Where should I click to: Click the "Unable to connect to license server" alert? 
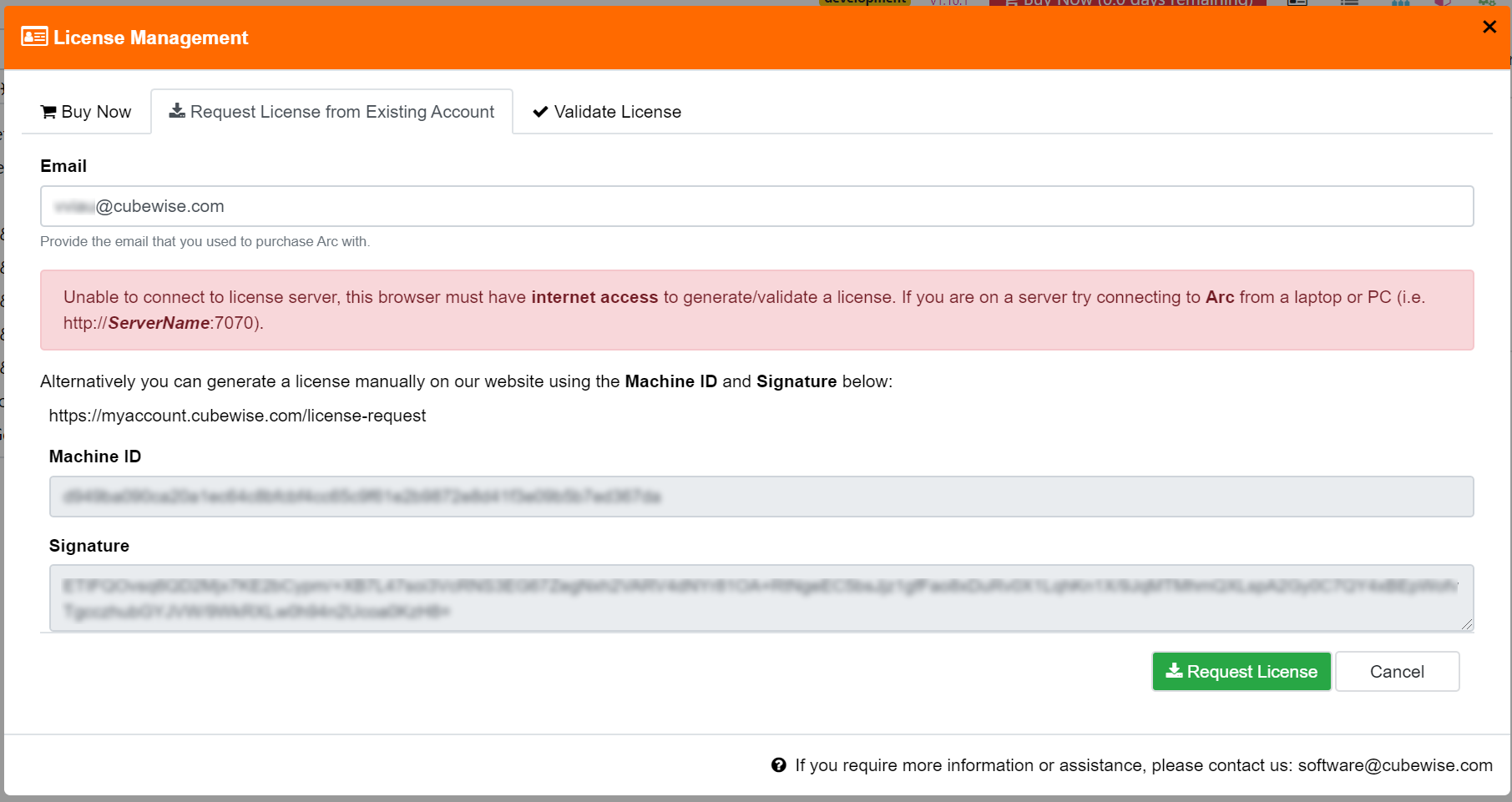(756, 310)
